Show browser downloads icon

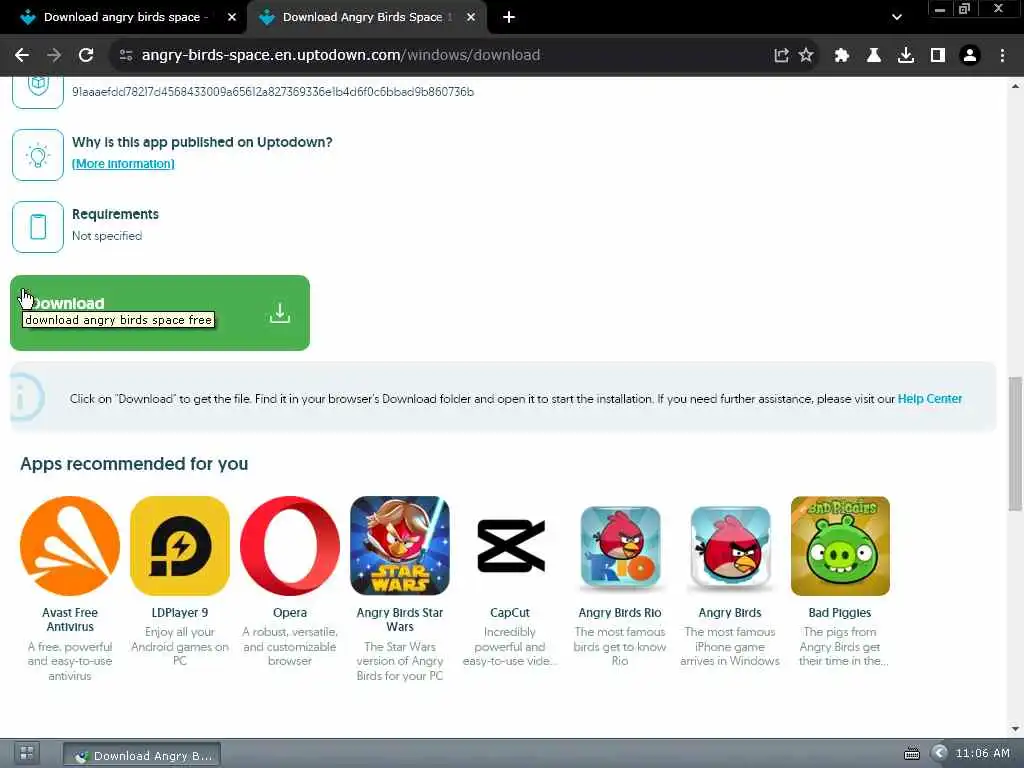point(906,56)
